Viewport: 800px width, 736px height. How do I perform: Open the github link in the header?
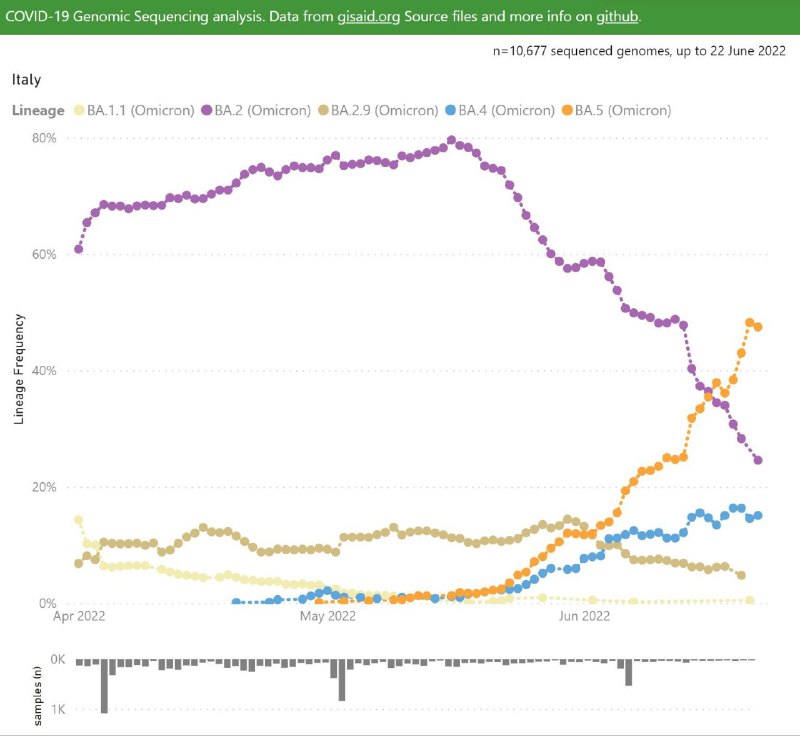coord(617,16)
